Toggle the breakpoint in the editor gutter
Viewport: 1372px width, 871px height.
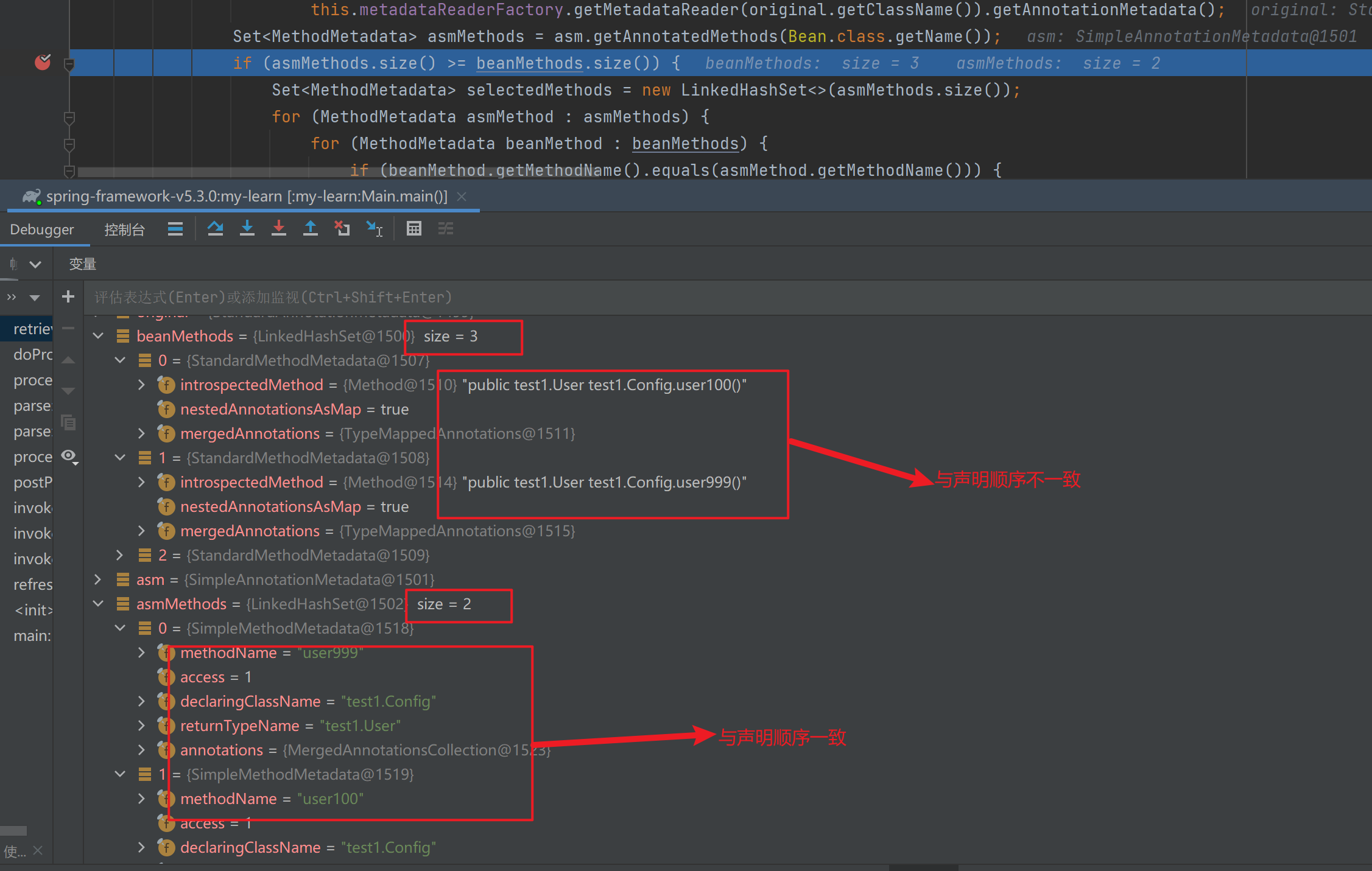click(x=43, y=63)
